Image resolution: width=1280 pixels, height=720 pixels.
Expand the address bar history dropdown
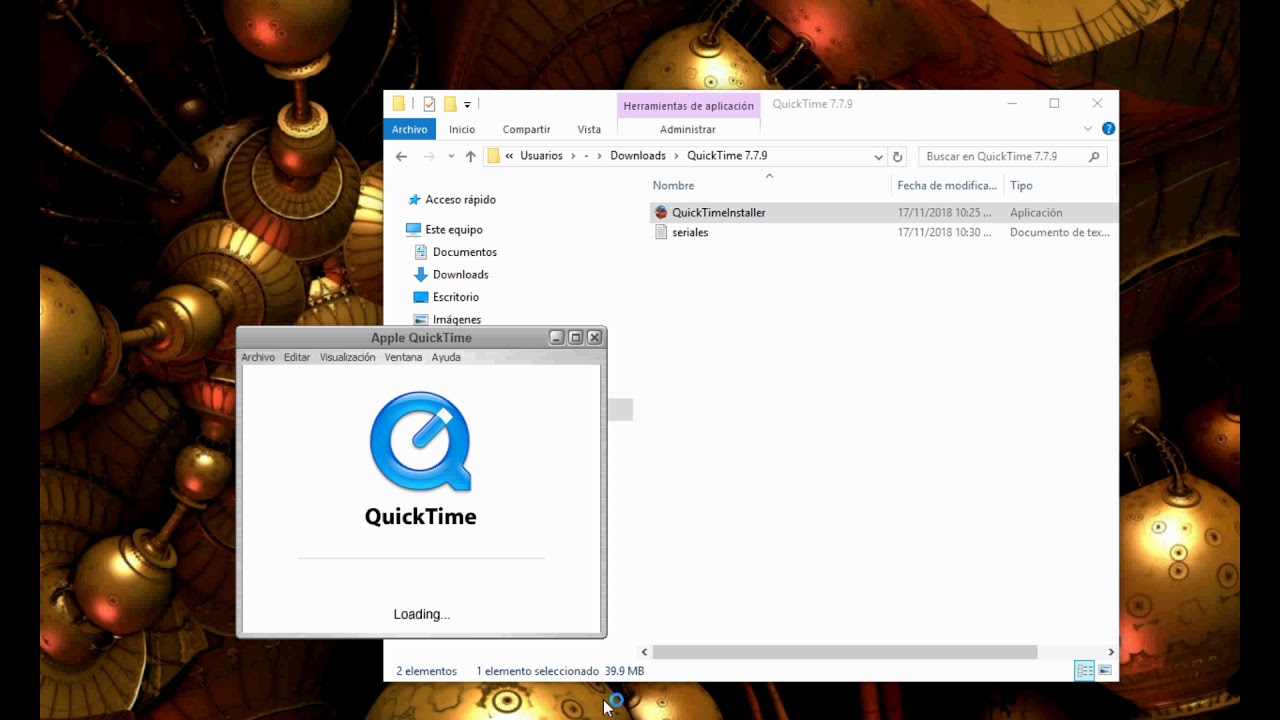(878, 156)
